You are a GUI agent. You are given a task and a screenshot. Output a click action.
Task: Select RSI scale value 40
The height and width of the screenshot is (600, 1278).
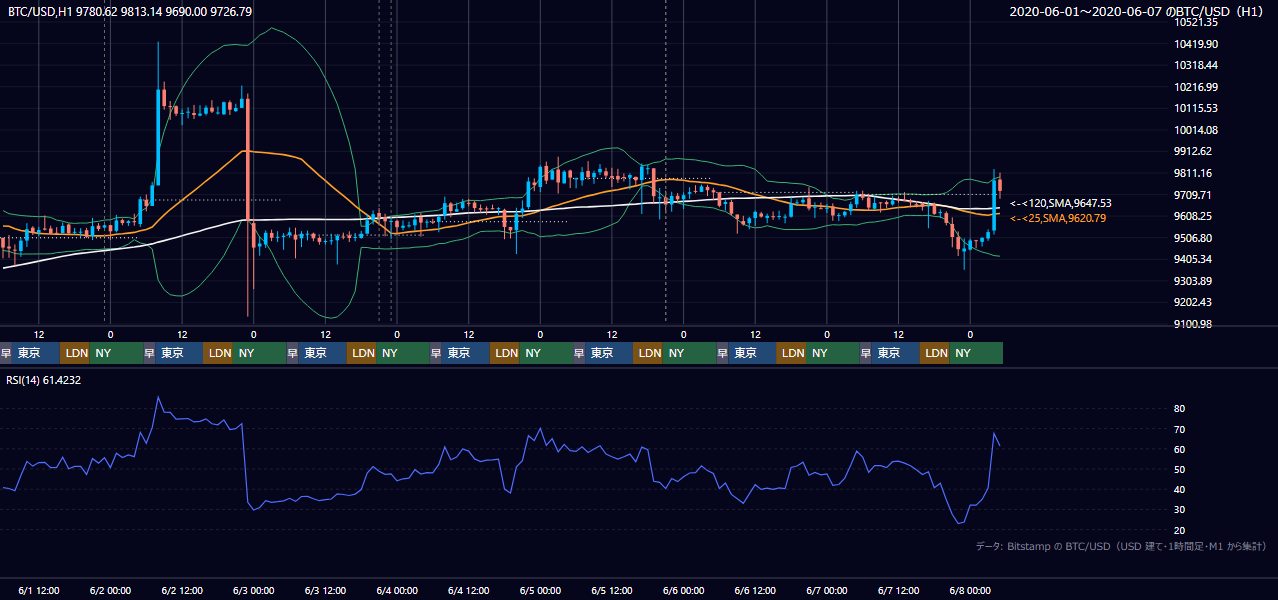click(1179, 489)
